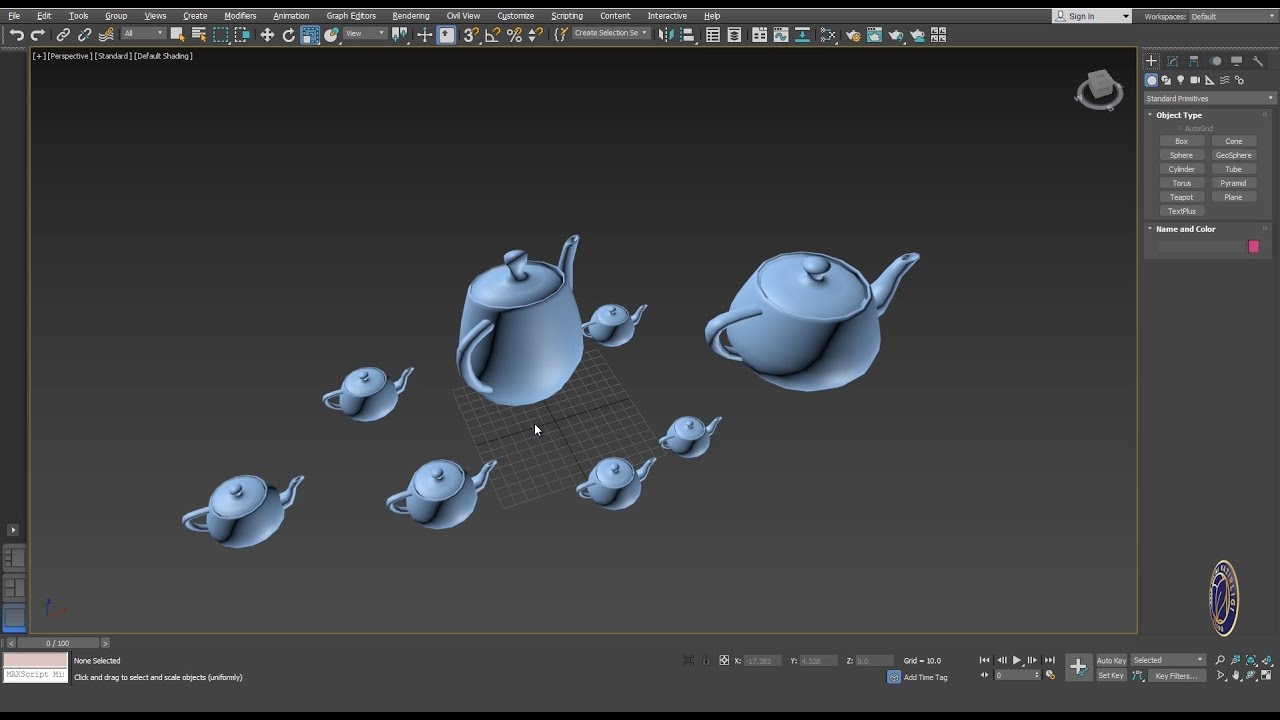Open the Rendering menu

tap(410, 16)
